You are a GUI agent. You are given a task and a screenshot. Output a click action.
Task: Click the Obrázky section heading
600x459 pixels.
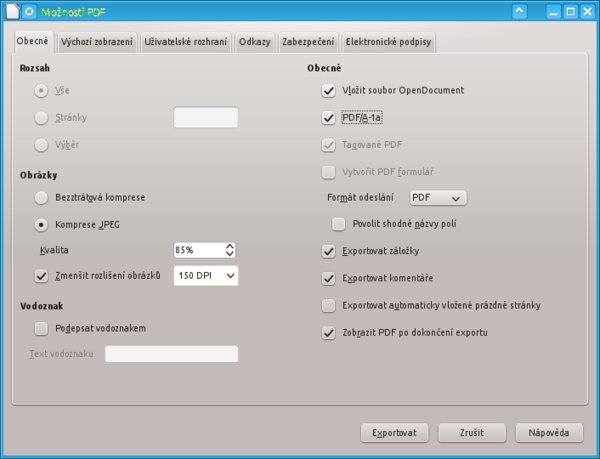pyautogui.click(x=39, y=175)
